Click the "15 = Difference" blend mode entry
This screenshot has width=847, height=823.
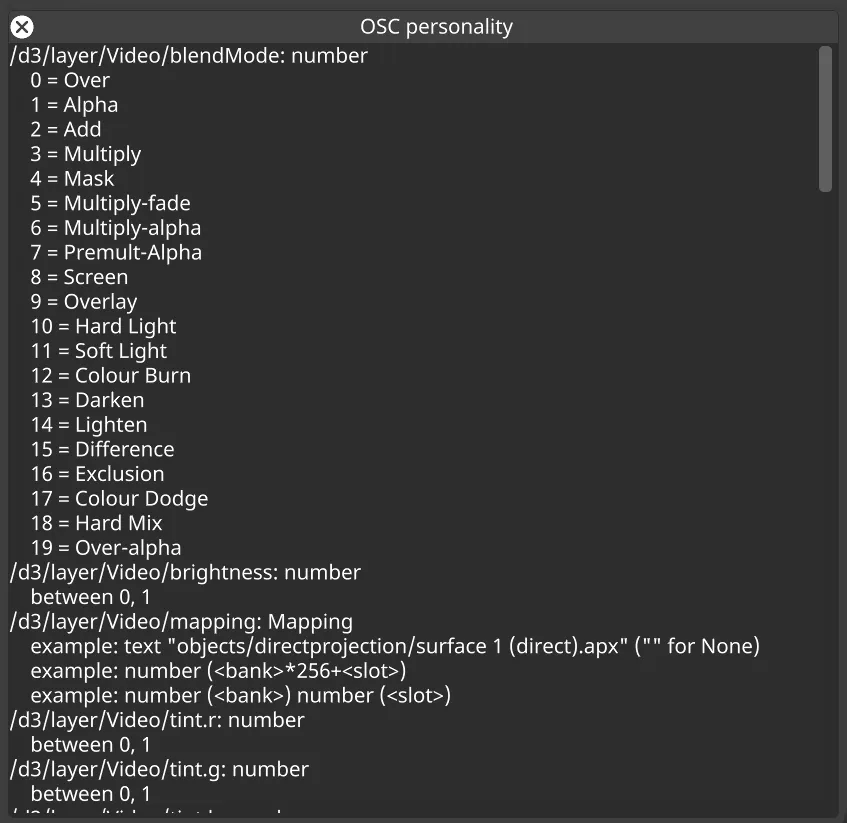102,449
